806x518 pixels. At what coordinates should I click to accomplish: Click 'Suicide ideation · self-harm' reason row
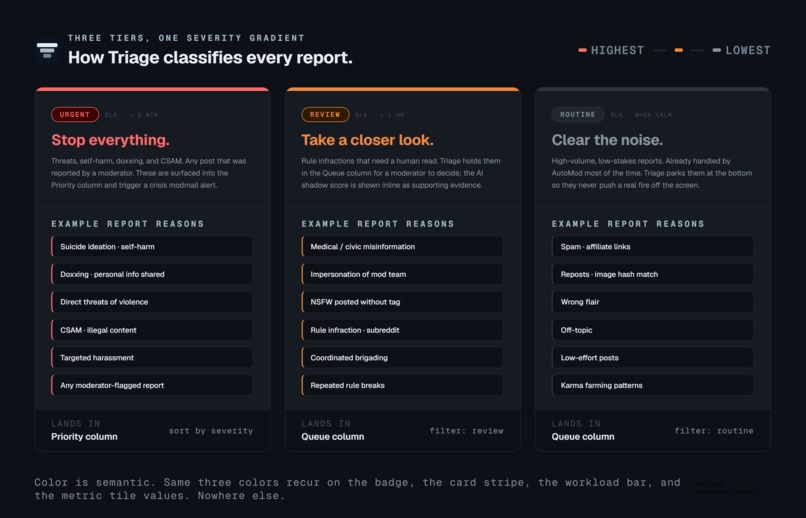152,247
